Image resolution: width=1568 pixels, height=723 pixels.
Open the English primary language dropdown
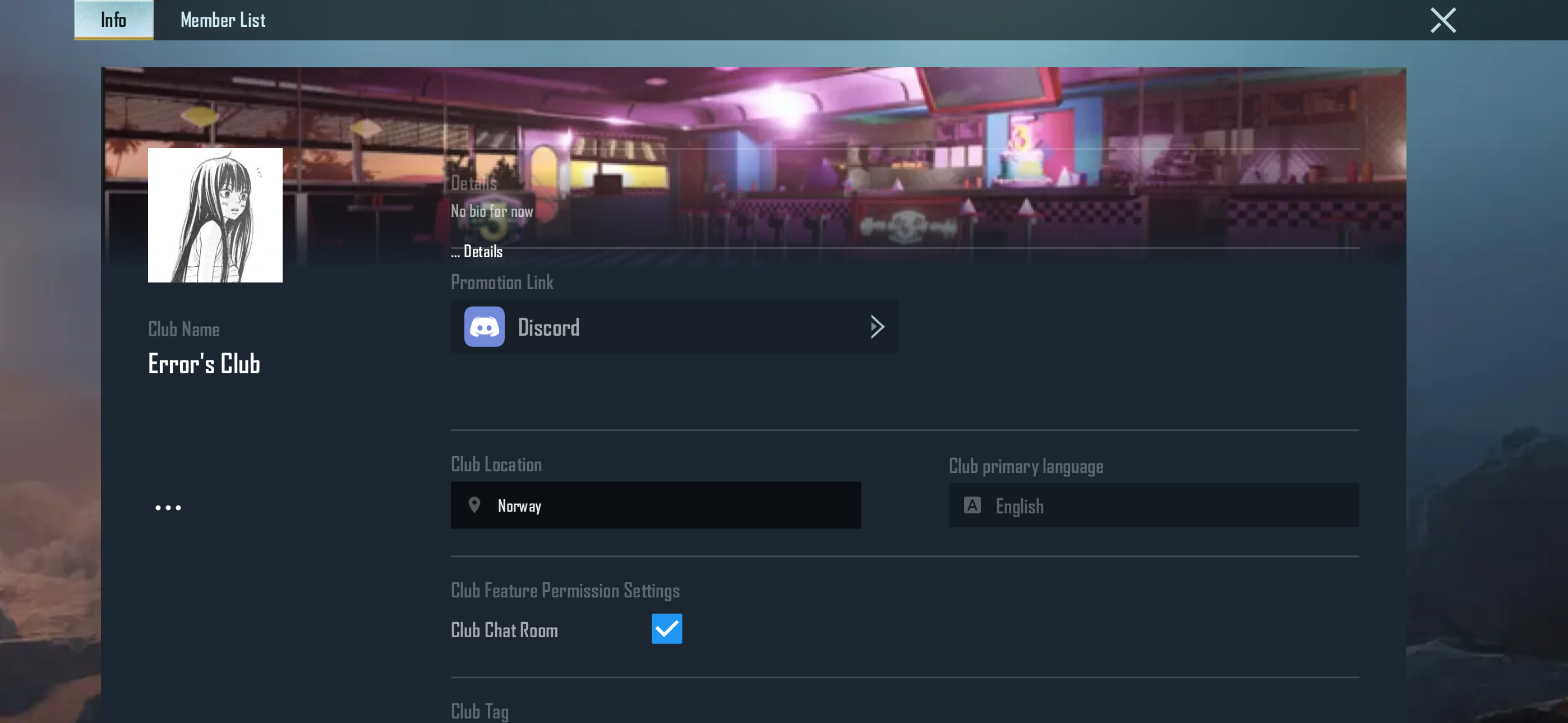coord(1153,506)
